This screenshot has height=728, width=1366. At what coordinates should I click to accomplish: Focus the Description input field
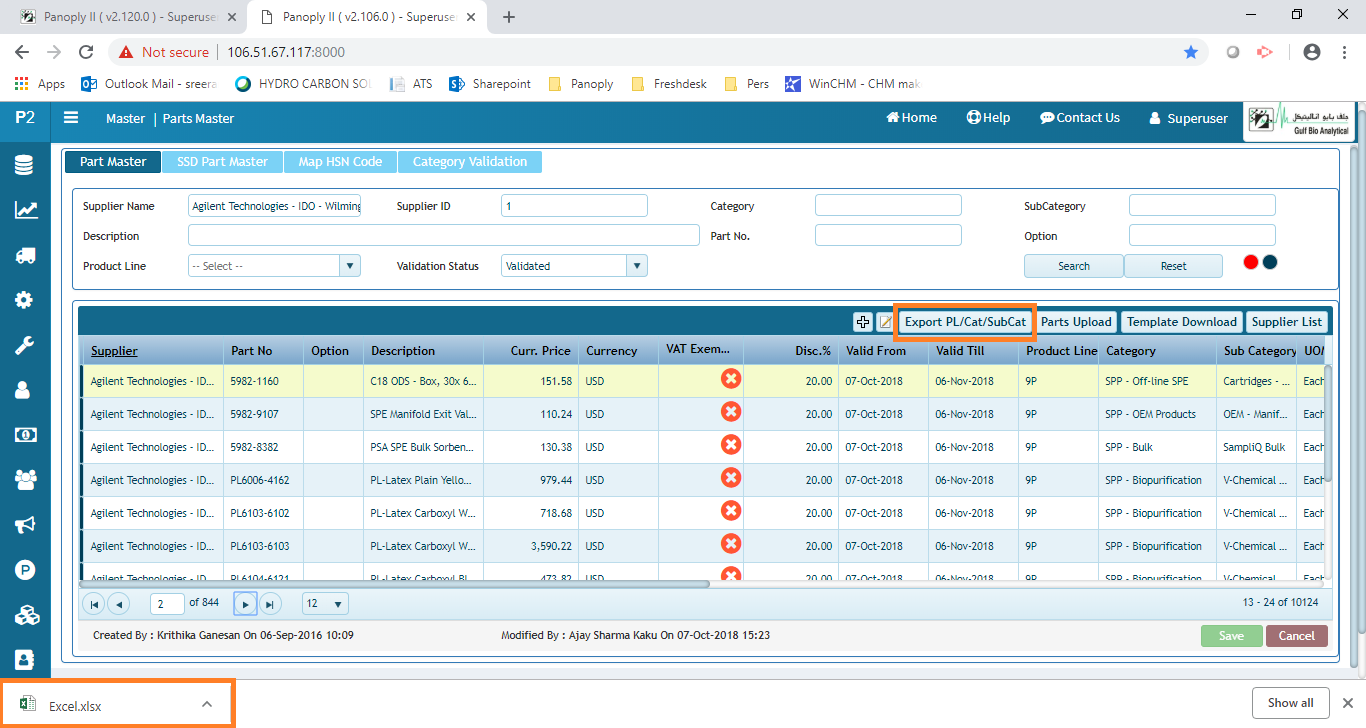444,236
